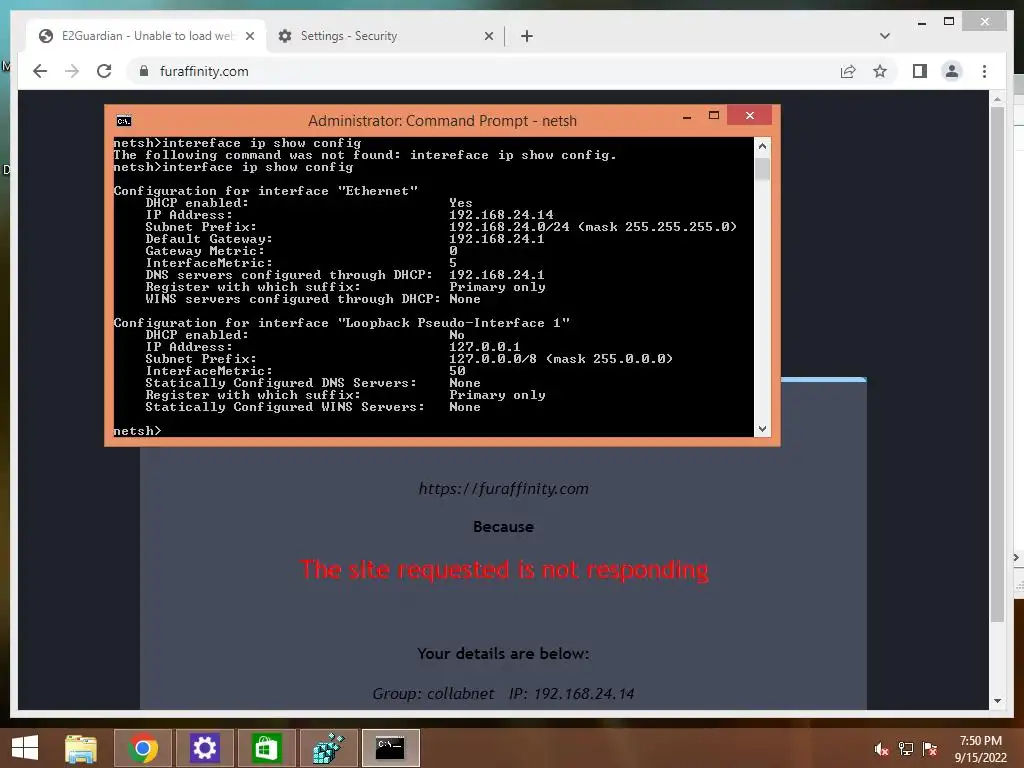Click the furaffinity.com address bar
The width and height of the screenshot is (1024, 768).
(483, 71)
